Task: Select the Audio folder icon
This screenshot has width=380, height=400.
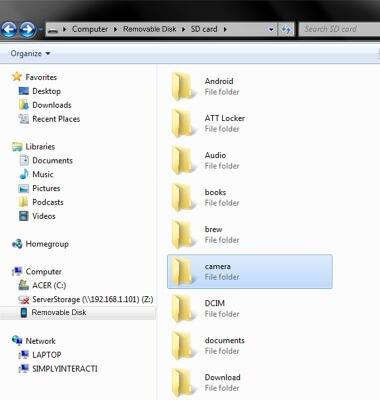Action: click(182, 160)
